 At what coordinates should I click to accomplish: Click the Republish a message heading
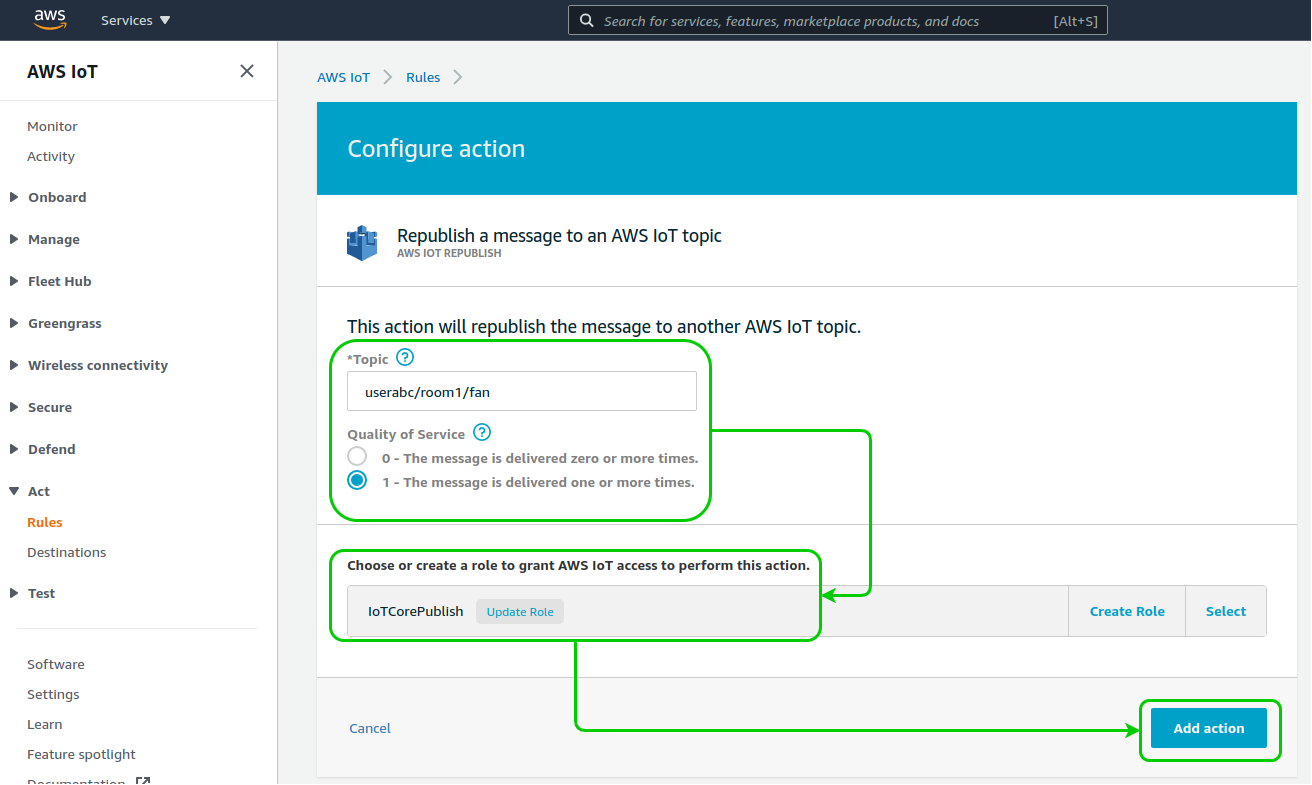559,235
